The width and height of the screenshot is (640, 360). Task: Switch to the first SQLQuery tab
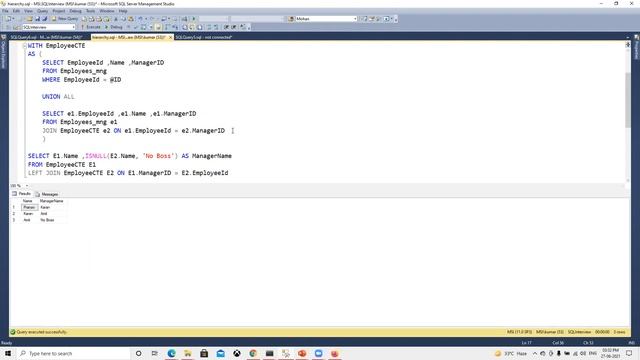[46, 37]
